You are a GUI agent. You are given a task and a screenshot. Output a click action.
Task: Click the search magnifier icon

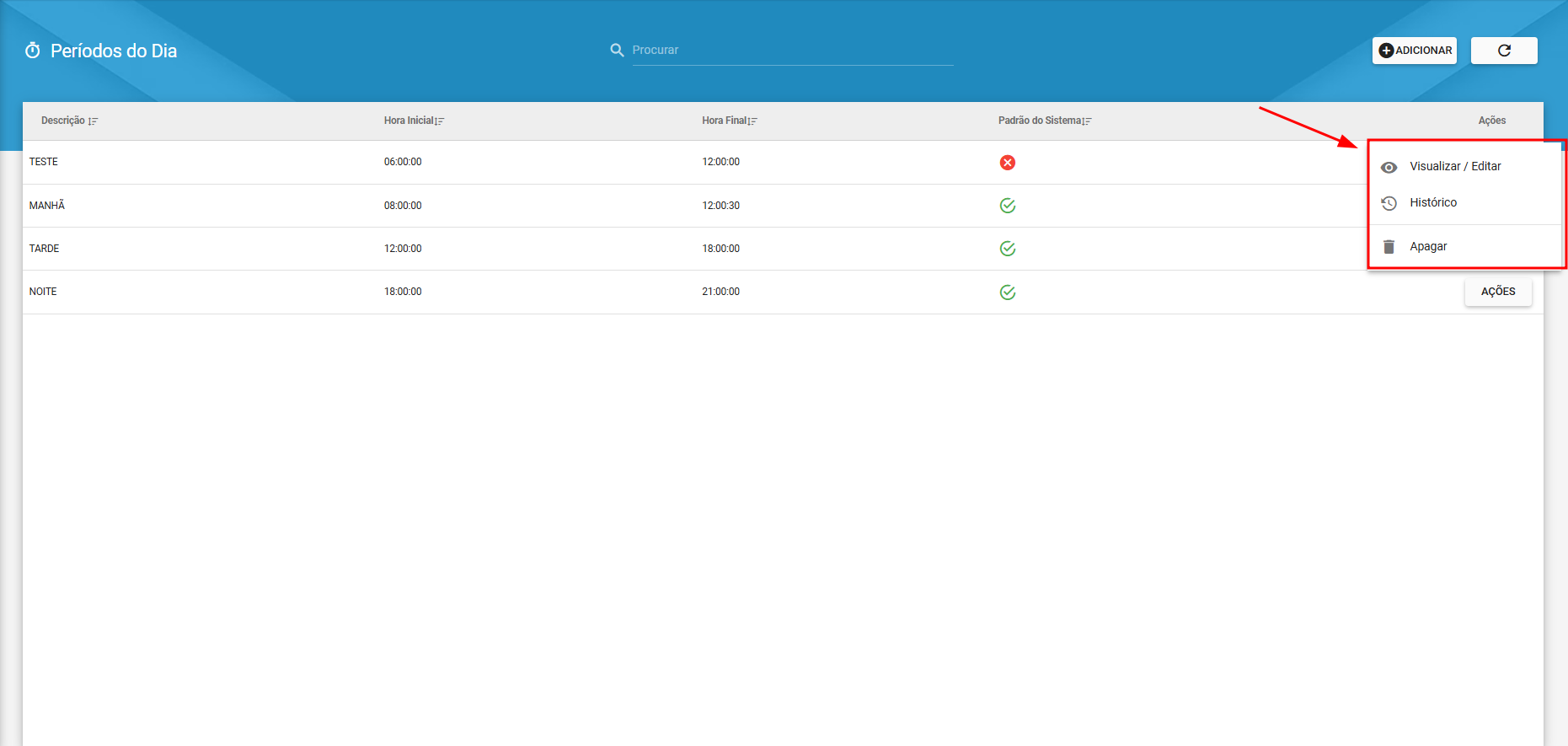tap(617, 51)
